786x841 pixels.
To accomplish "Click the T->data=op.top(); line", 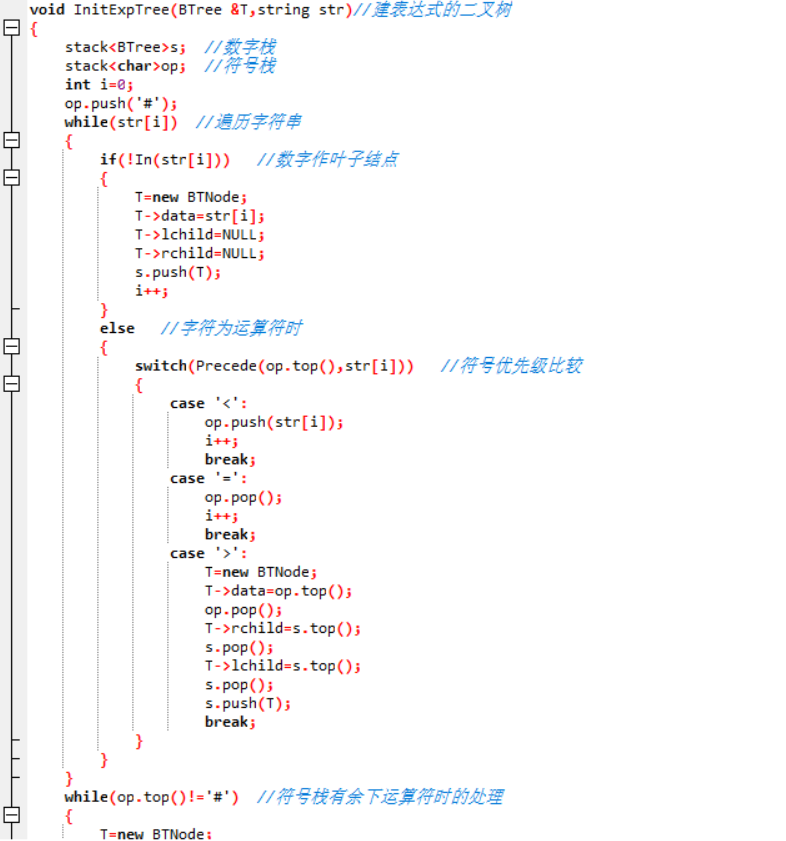I will click(278, 591).
